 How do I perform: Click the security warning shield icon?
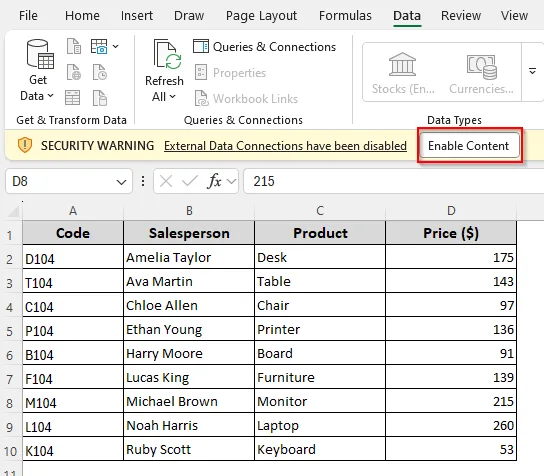25,145
